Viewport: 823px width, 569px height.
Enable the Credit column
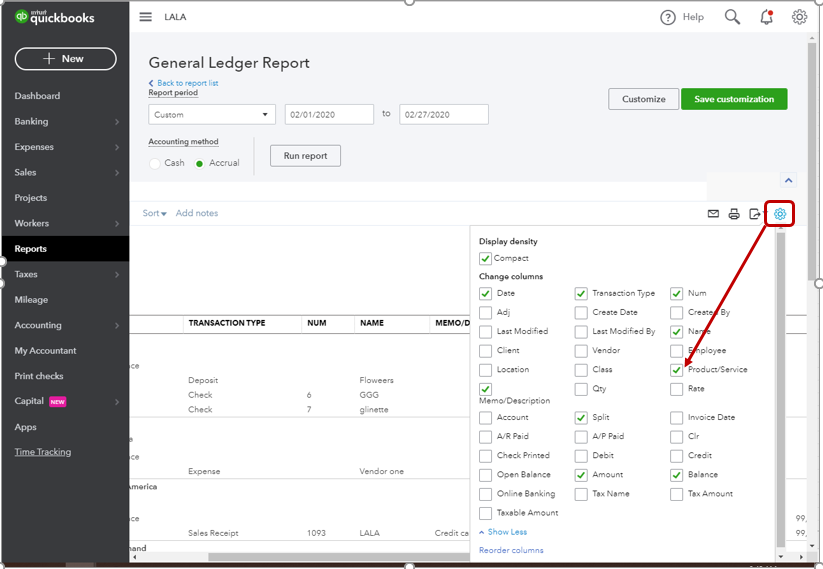(676, 456)
